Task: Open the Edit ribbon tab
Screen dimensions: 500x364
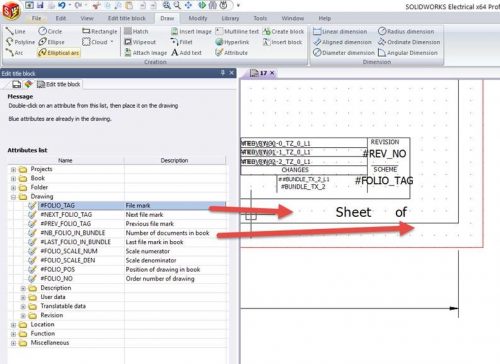Action: coord(61,18)
